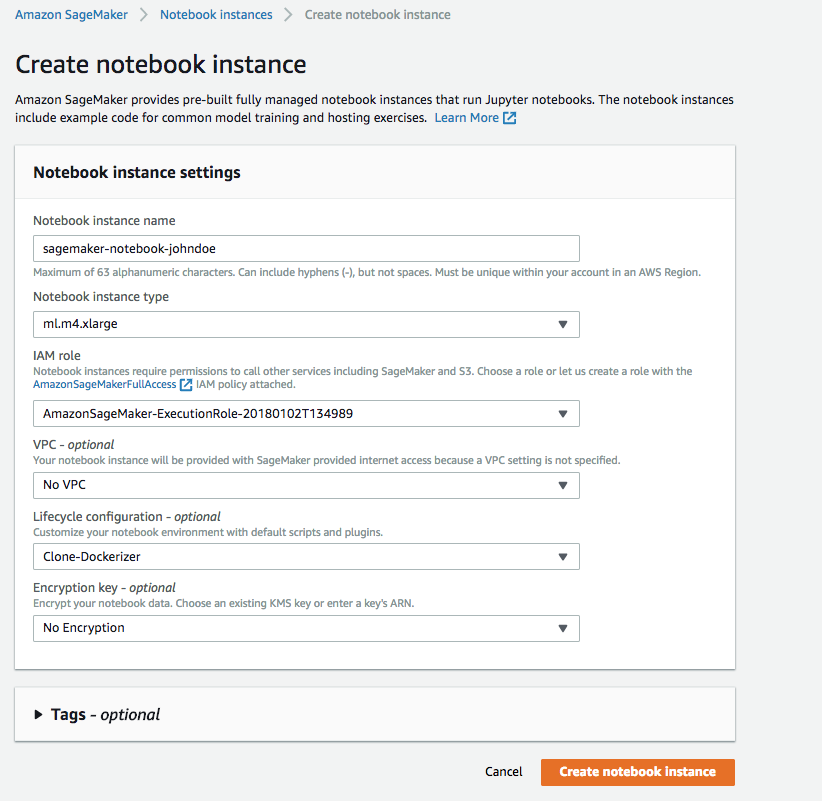Click arrow icon on No Encryption selector
Screen dimensions: 822x801
coord(563,628)
